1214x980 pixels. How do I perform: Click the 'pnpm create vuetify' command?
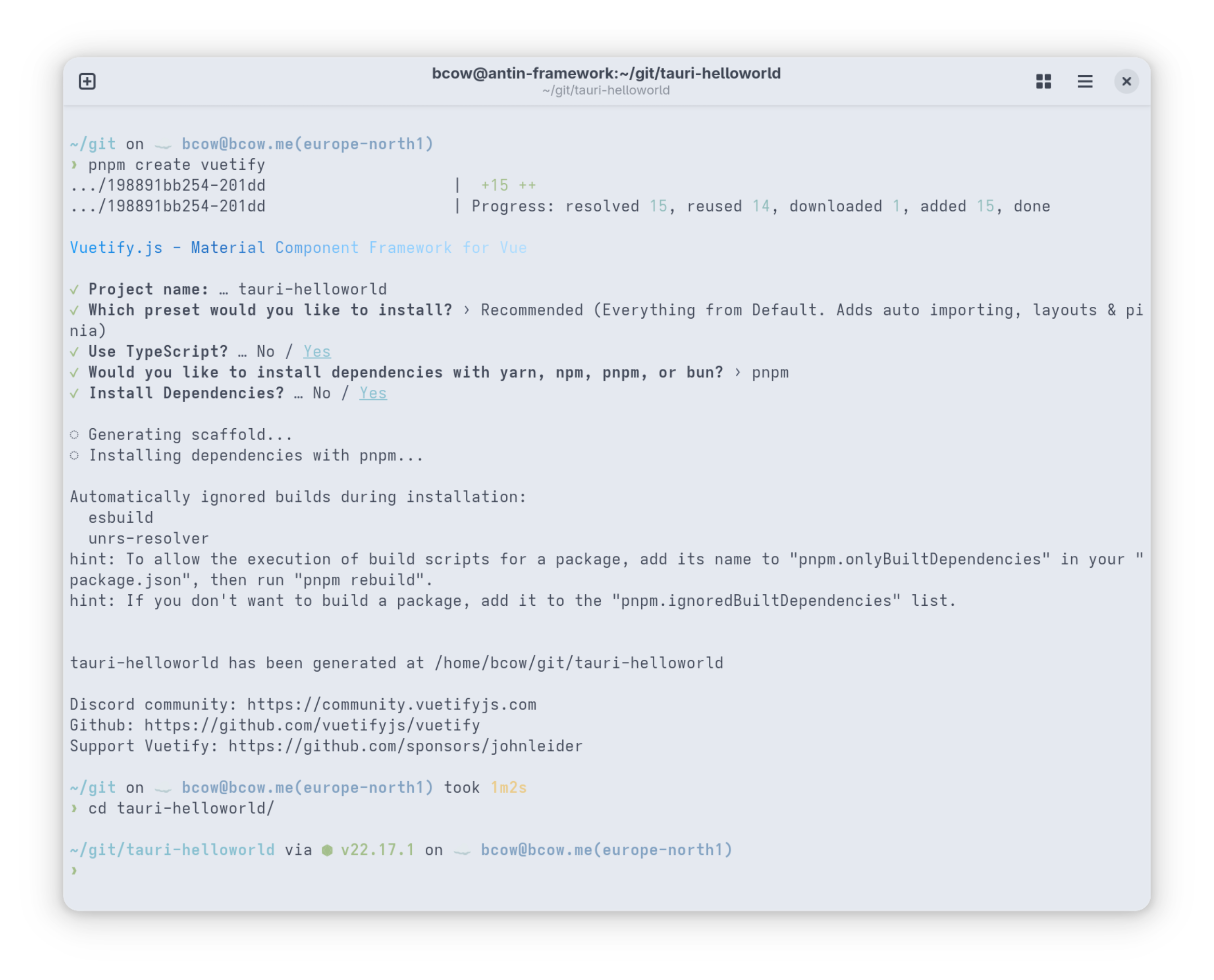pos(176,165)
